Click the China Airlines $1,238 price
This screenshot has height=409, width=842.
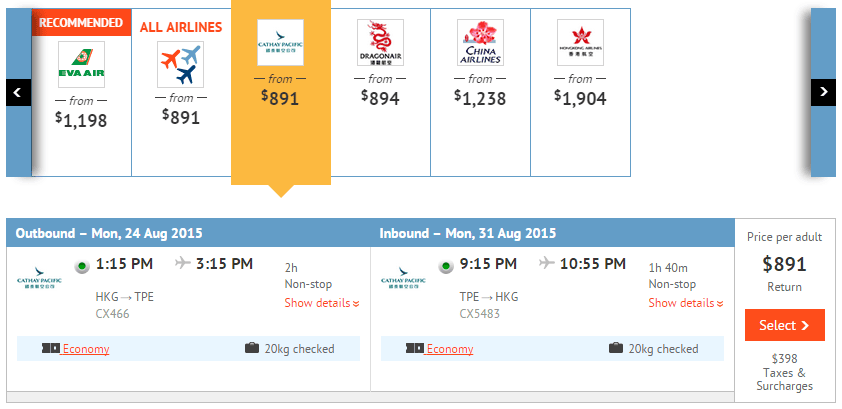pos(480,97)
